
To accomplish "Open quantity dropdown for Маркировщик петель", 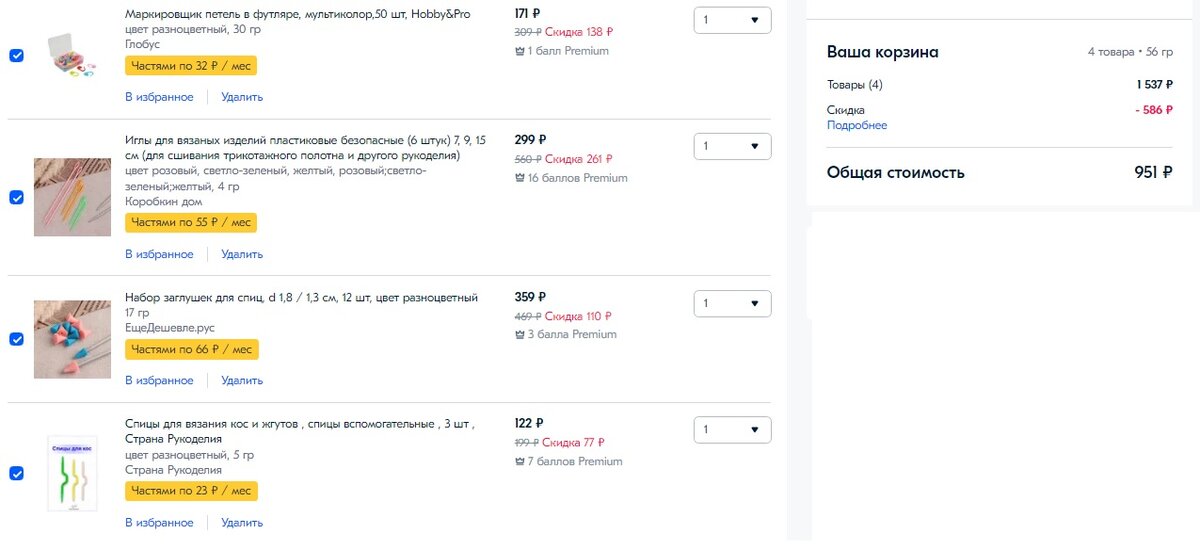I will [x=732, y=20].
